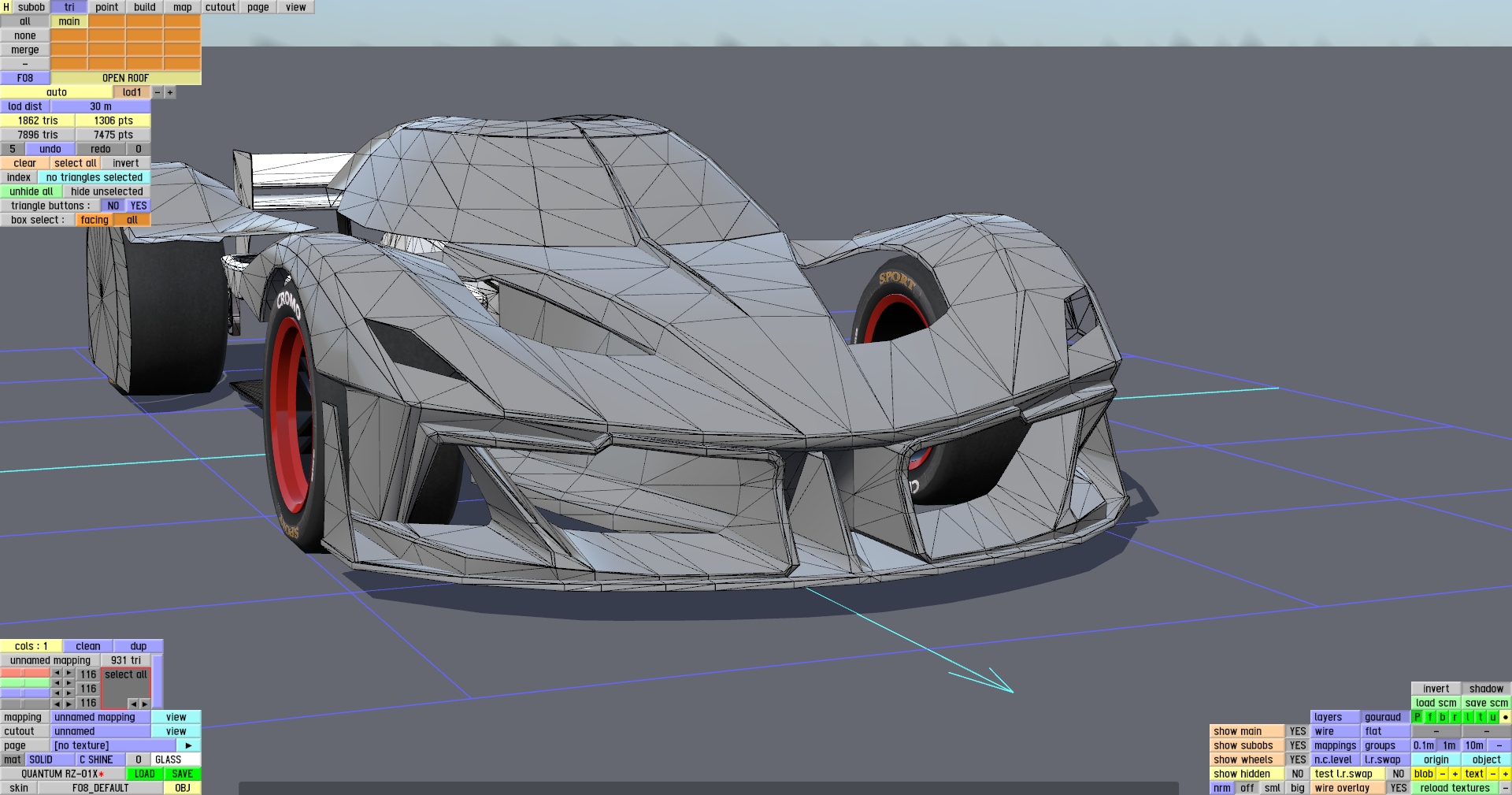Select the f view button

(1430, 717)
